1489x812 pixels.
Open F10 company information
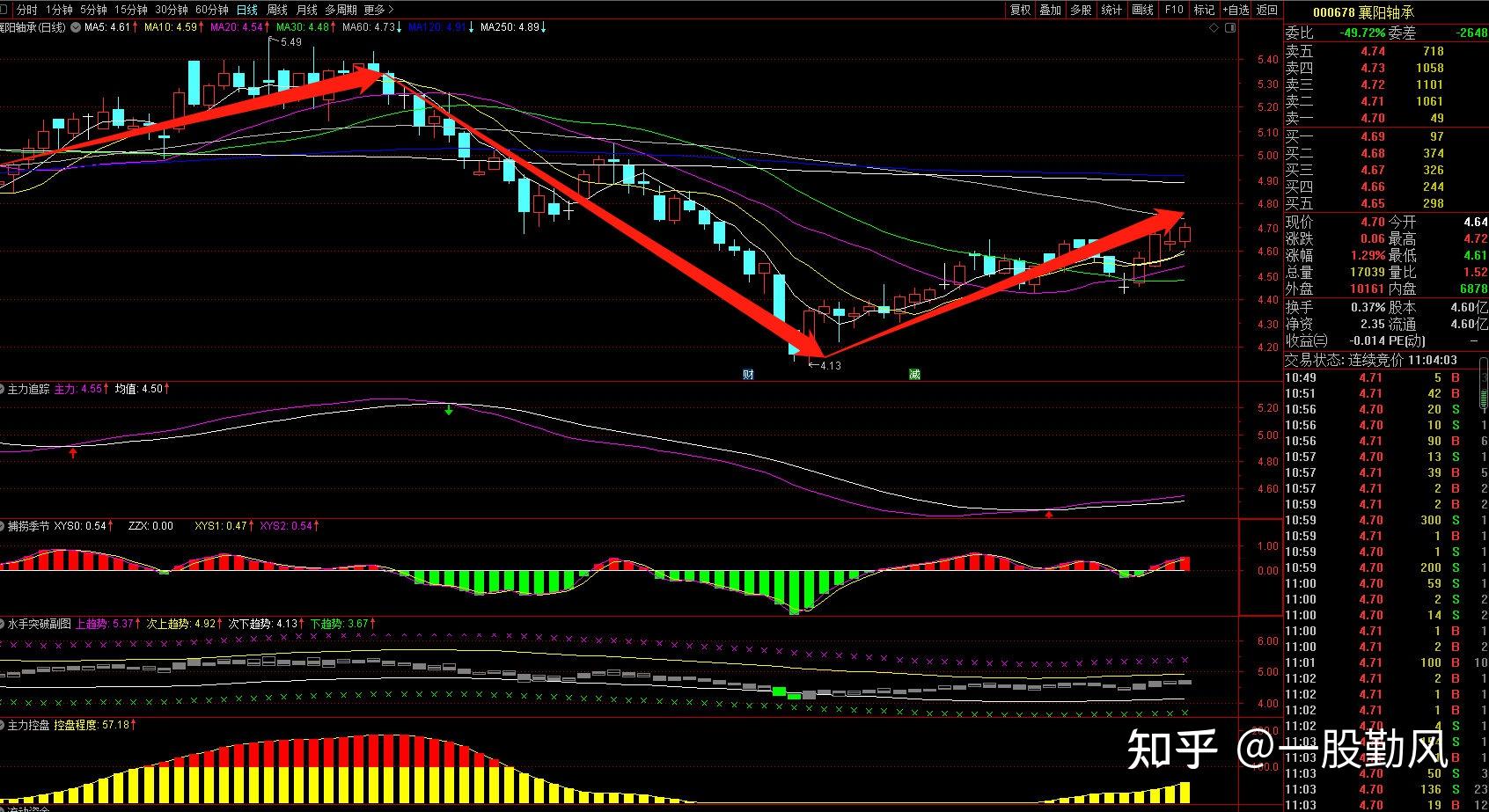click(x=1174, y=10)
